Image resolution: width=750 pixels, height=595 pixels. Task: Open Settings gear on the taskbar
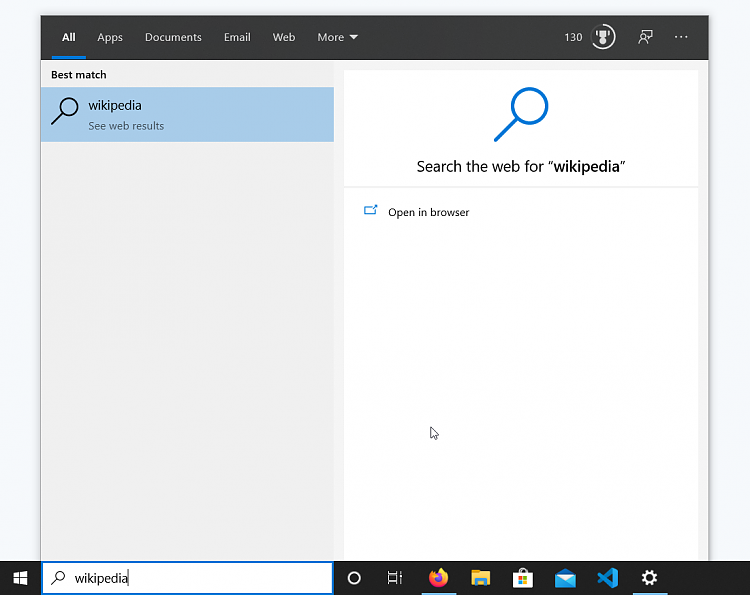[x=649, y=578]
